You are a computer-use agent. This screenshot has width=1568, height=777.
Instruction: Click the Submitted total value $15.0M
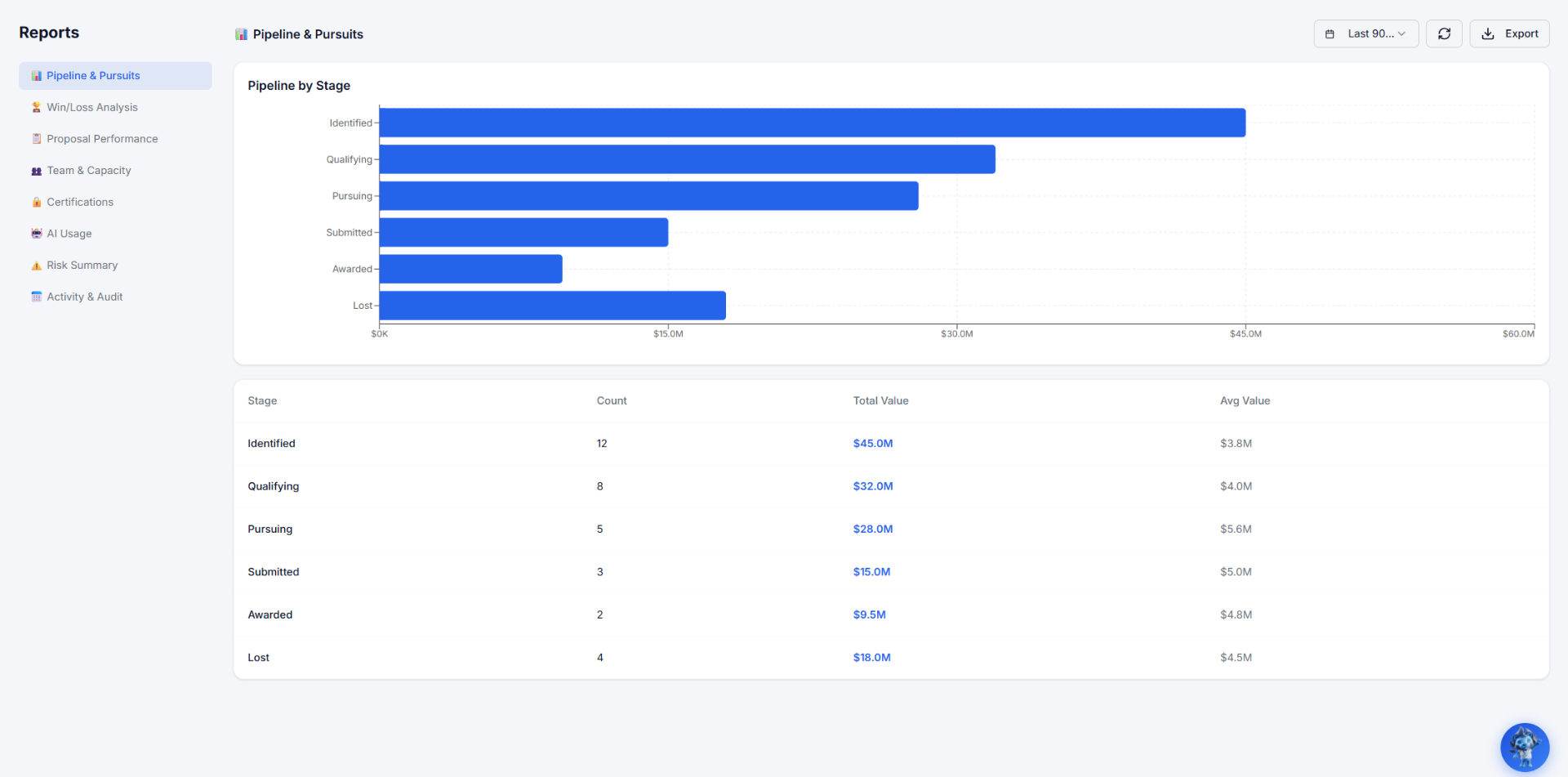click(872, 572)
